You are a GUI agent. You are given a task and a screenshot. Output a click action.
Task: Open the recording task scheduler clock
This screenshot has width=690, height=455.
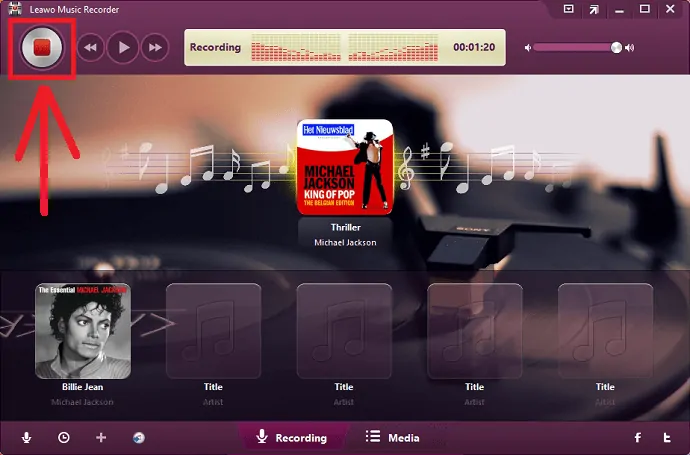(64, 437)
